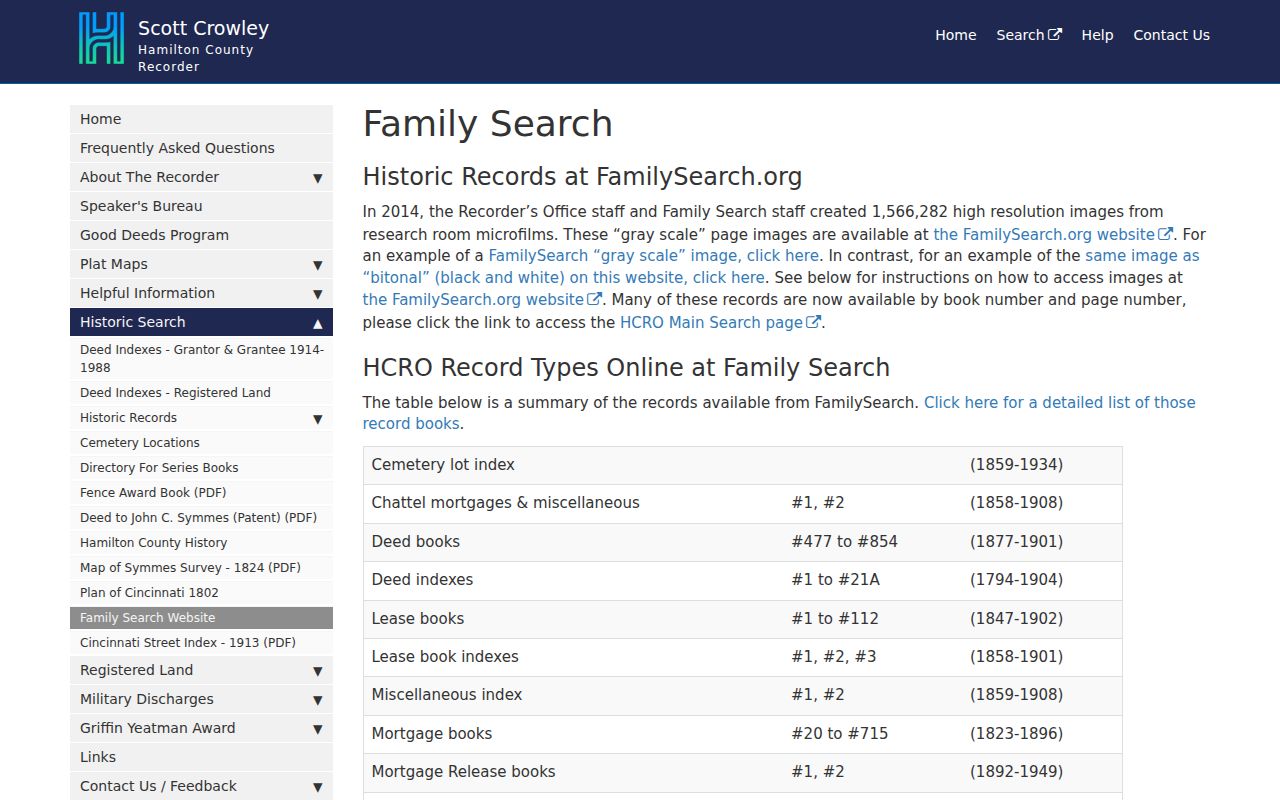Expand the Registered Land submenu arrow
1280x800 pixels.
pos(317,671)
